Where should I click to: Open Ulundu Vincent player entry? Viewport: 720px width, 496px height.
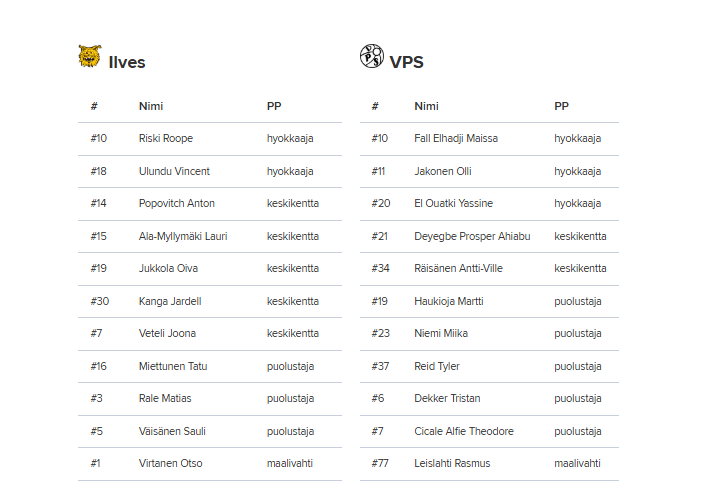pyautogui.click(x=174, y=171)
